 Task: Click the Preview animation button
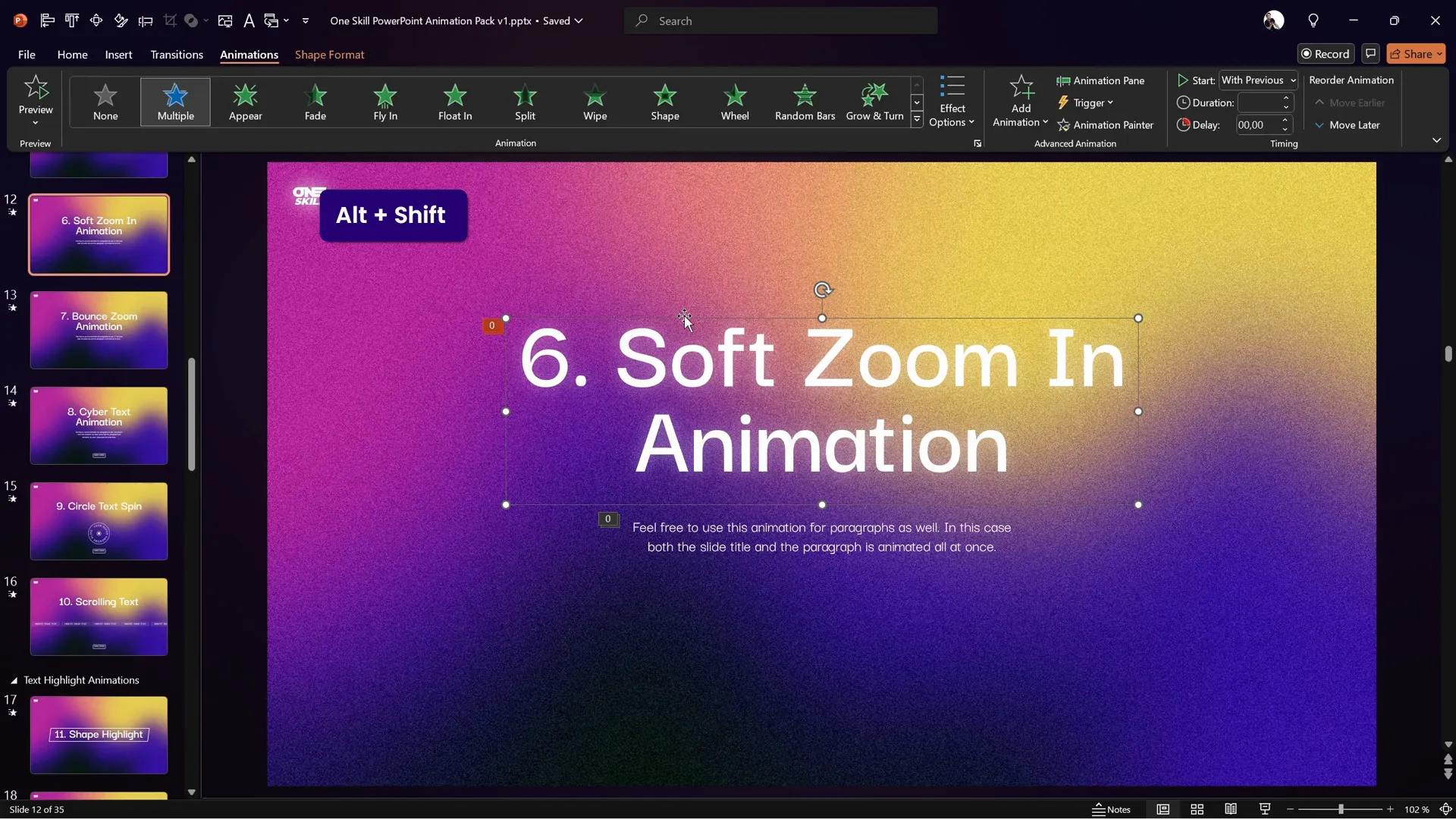tap(36, 101)
